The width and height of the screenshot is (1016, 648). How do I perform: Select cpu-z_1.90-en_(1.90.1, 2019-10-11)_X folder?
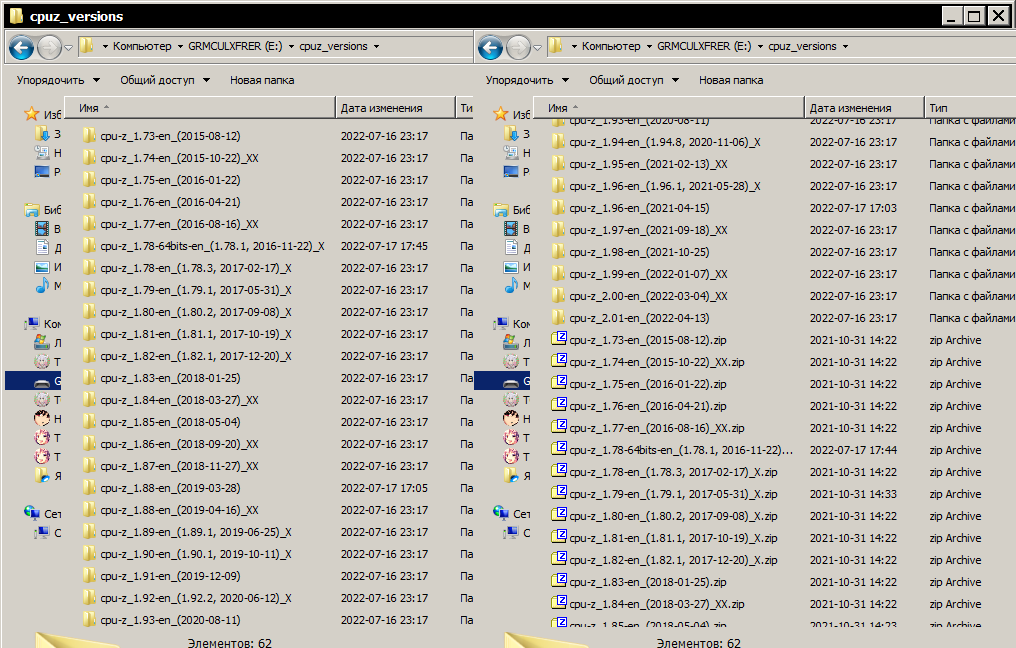pos(196,553)
